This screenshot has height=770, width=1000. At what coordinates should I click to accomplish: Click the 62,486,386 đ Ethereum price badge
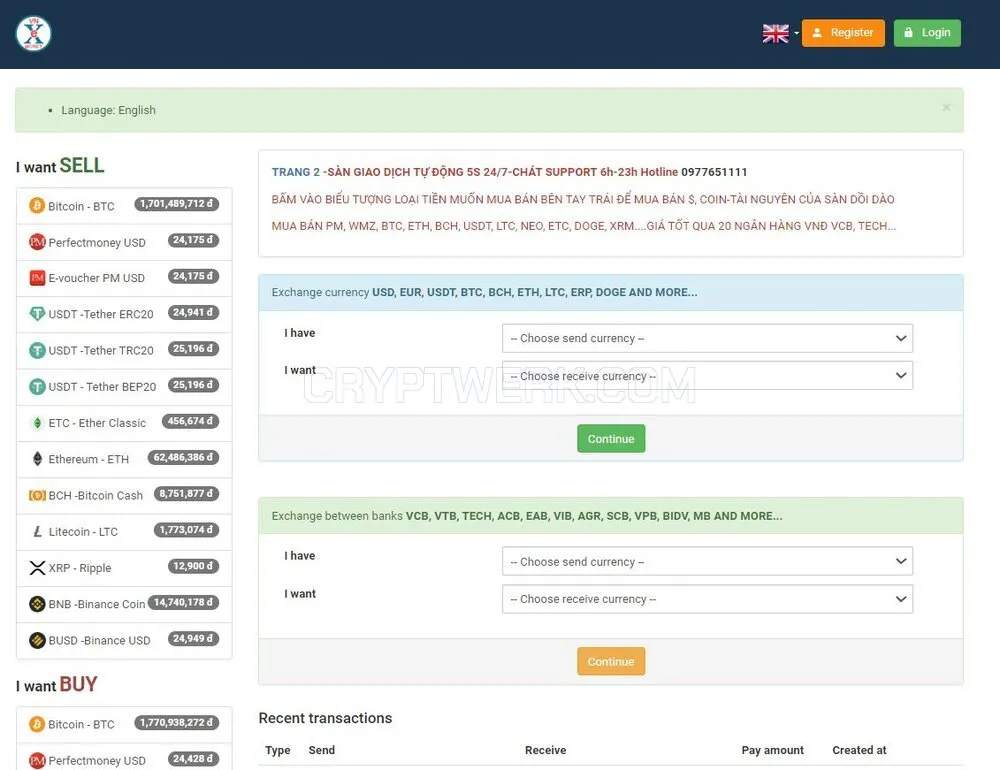[183, 457]
